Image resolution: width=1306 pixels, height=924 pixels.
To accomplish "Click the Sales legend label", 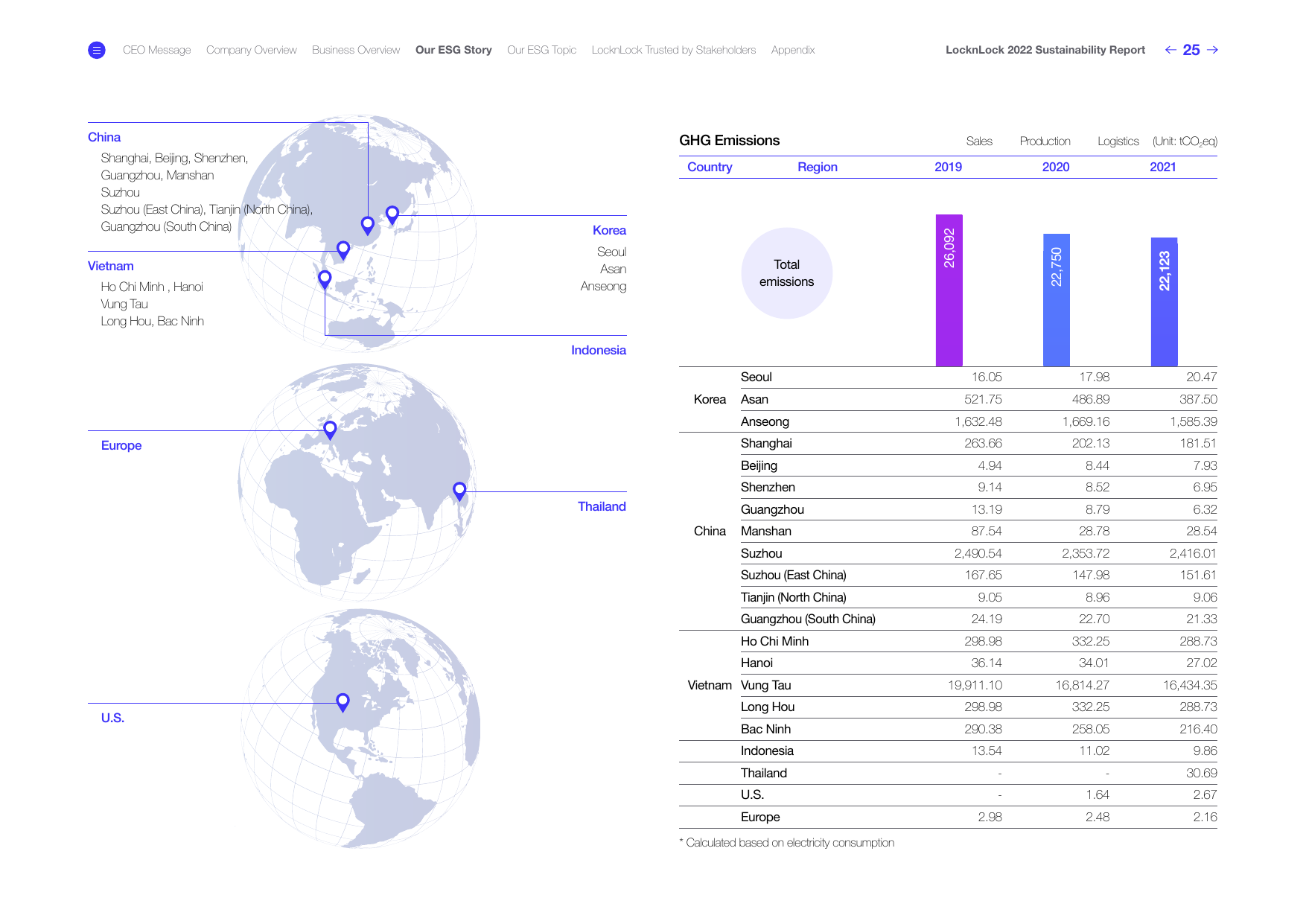I will point(979,141).
